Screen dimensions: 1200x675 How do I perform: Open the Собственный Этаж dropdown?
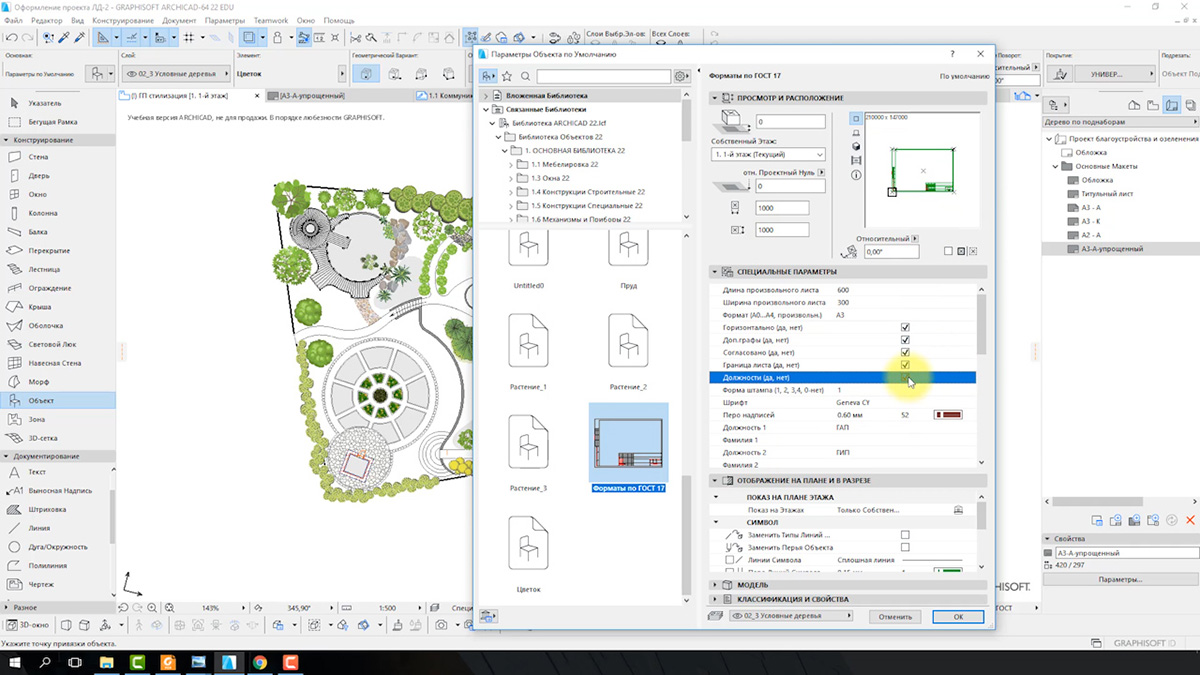click(x=768, y=155)
